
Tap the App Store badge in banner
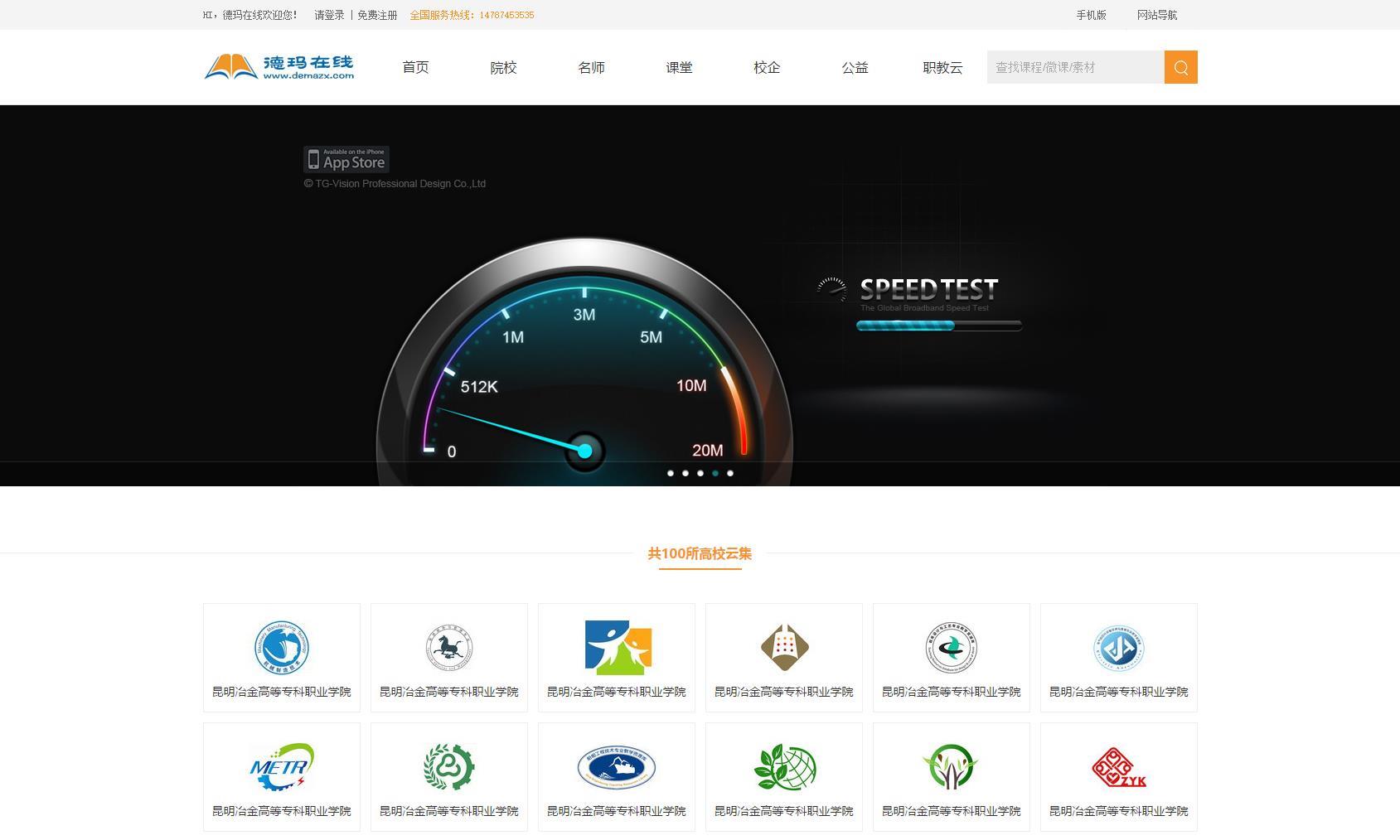coord(346,159)
